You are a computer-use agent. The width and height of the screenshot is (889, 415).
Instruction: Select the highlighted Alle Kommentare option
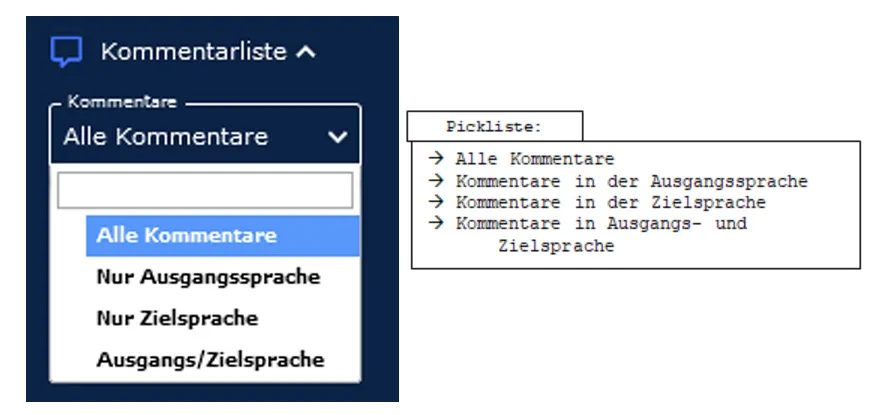click(223, 236)
